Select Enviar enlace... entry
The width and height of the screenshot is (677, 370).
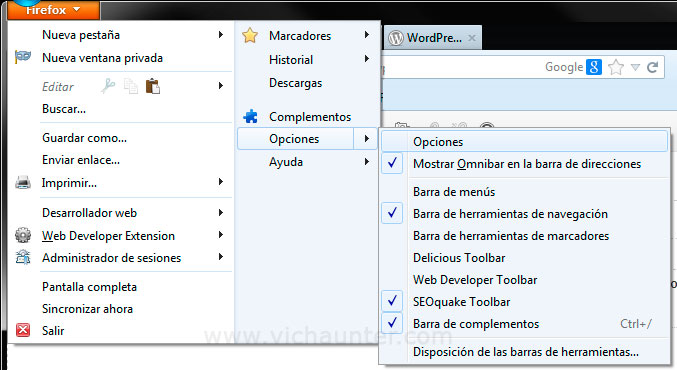tap(81, 160)
